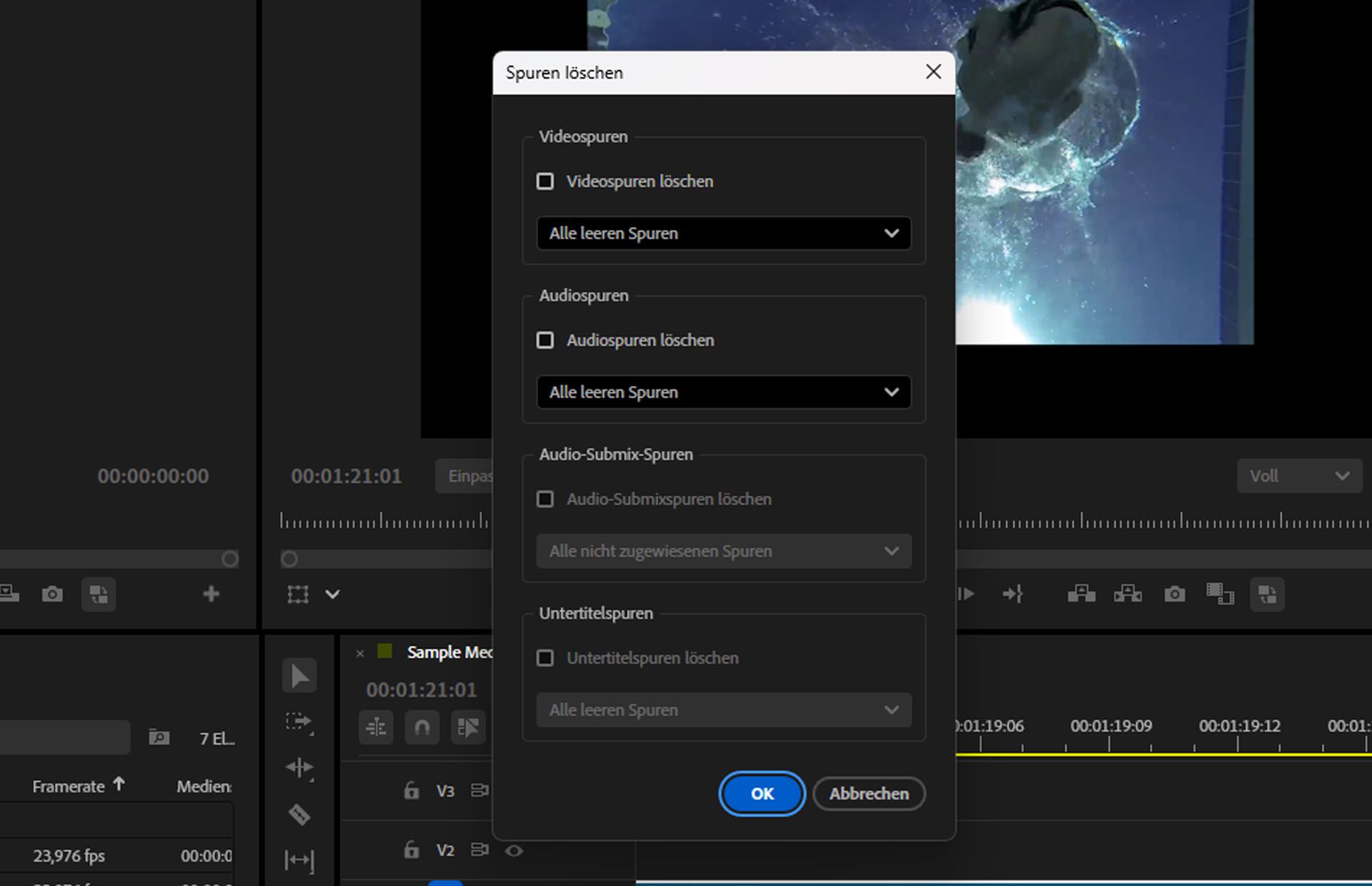
Task: Unlock the V3 track lock icon
Action: tap(412, 792)
